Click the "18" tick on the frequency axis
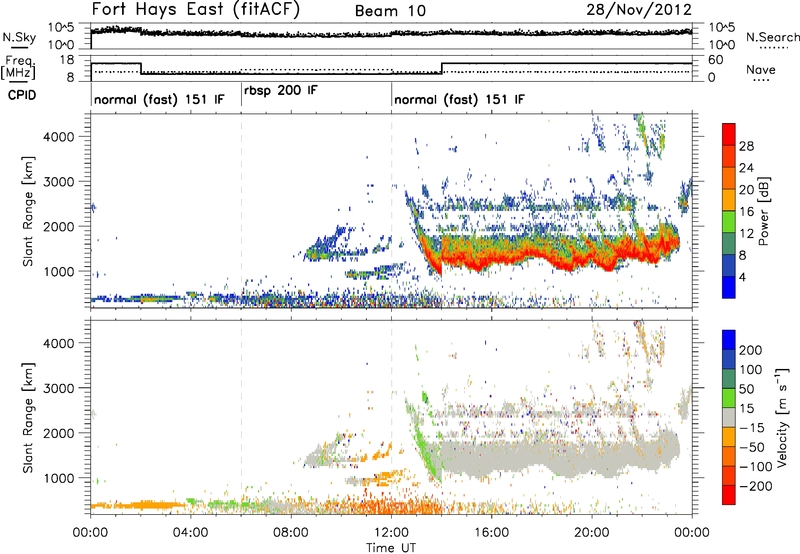The image size is (800, 554). 67,60
